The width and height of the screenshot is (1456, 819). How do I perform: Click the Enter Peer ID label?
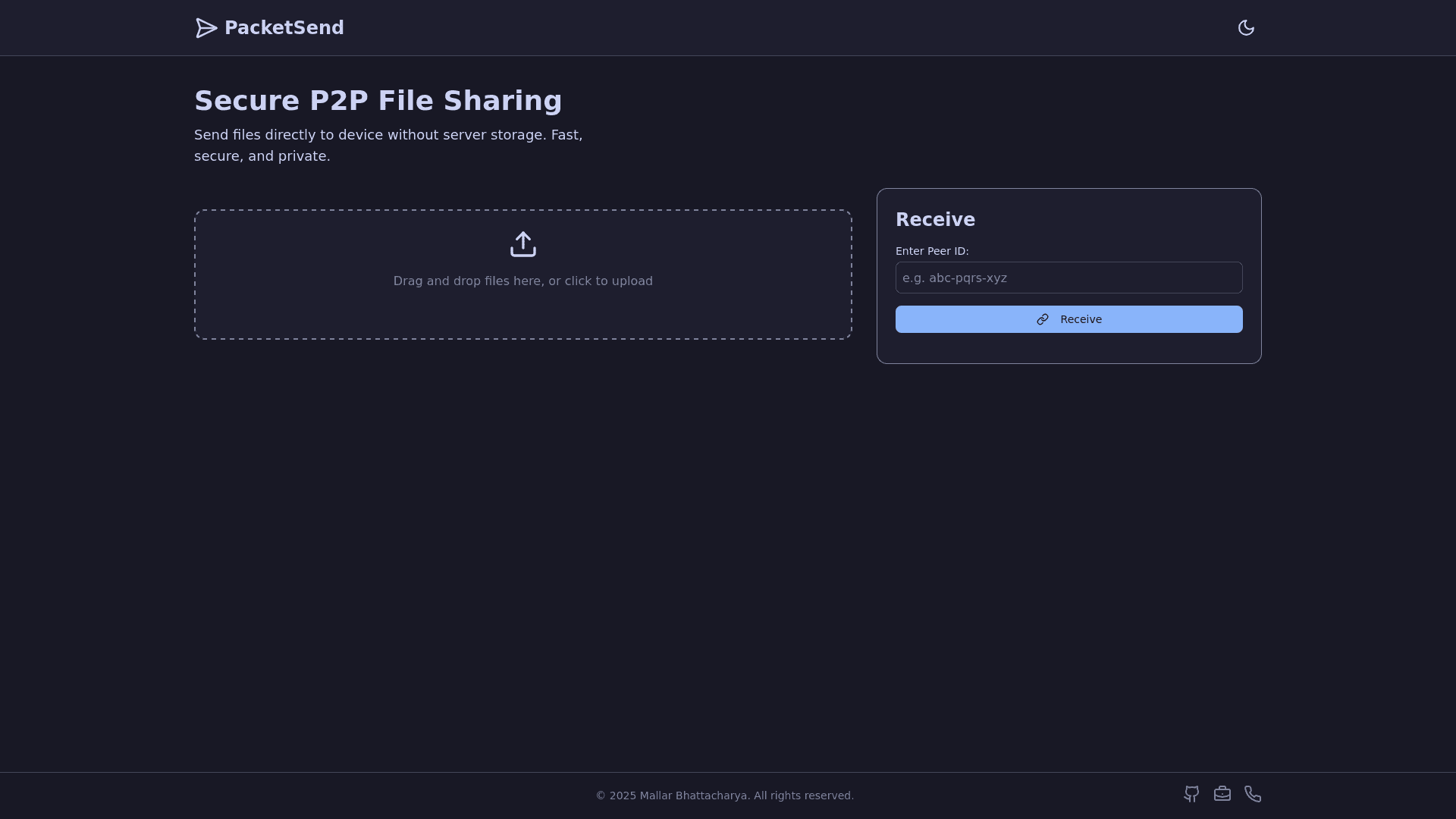(x=932, y=251)
